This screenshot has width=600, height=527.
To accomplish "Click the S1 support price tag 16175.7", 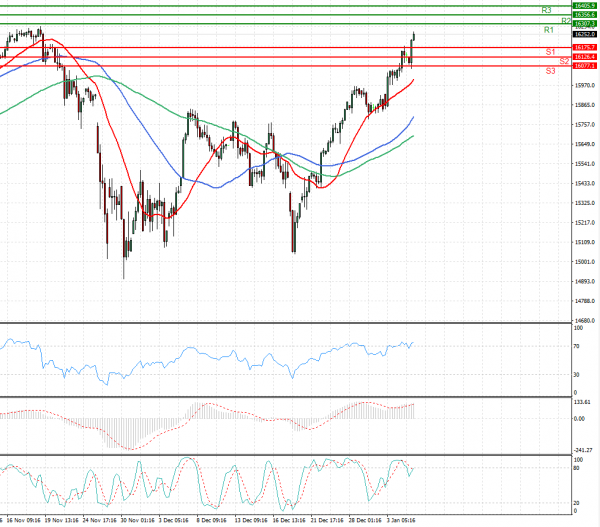I will (x=584, y=47).
